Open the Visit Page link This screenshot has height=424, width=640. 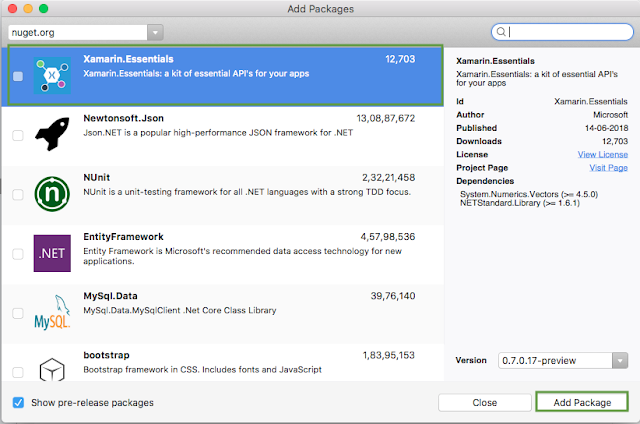608,167
